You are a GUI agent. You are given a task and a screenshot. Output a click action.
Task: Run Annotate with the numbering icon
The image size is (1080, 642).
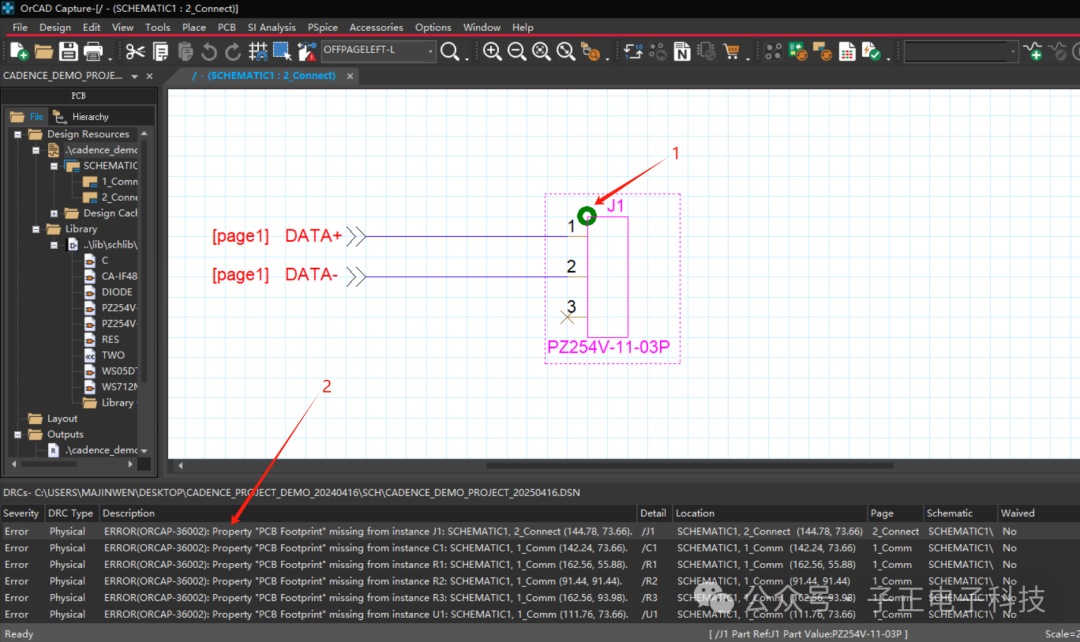point(633,52)
